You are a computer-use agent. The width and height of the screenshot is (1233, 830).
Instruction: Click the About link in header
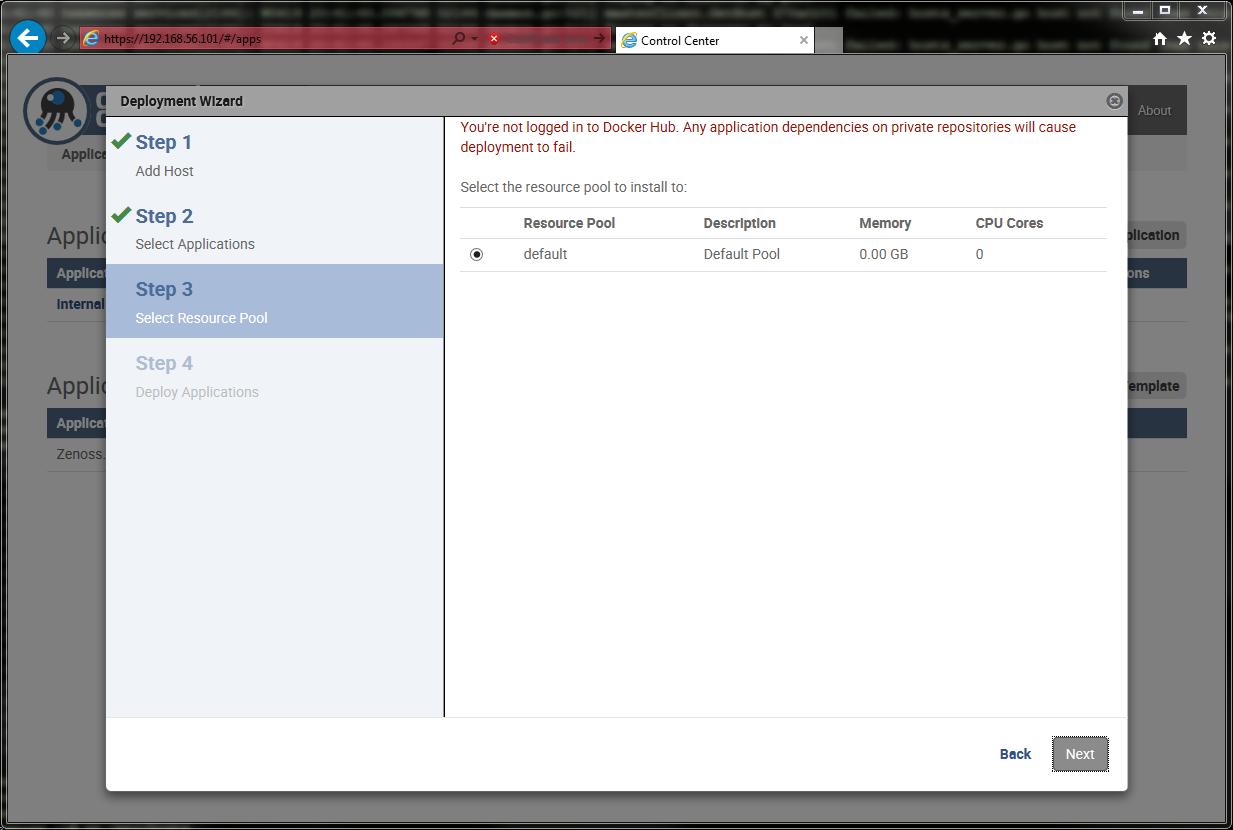point(1154,111)
